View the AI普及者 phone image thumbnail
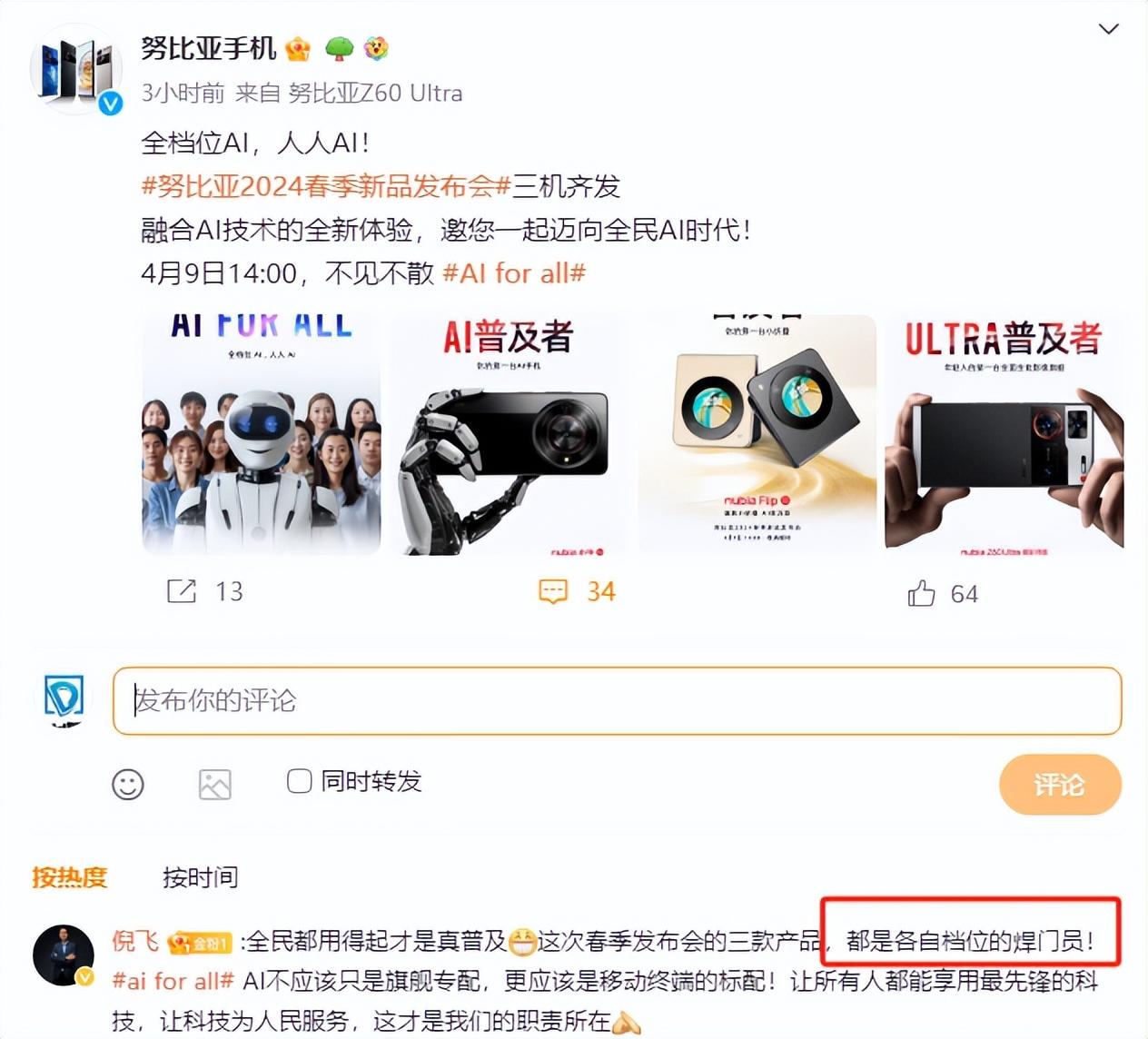This screenshot has width=1148, height=1039. pyautogui.click(x=509, y=434)
